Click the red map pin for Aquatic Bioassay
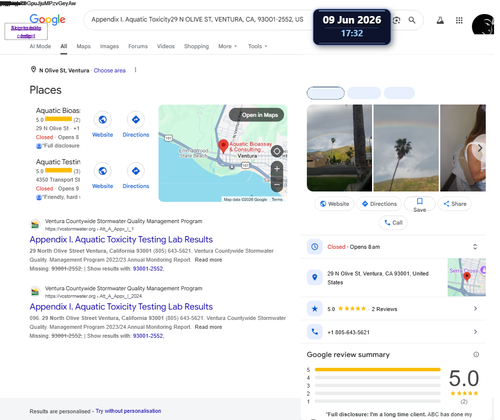500x420 pixels. point(223,146)
